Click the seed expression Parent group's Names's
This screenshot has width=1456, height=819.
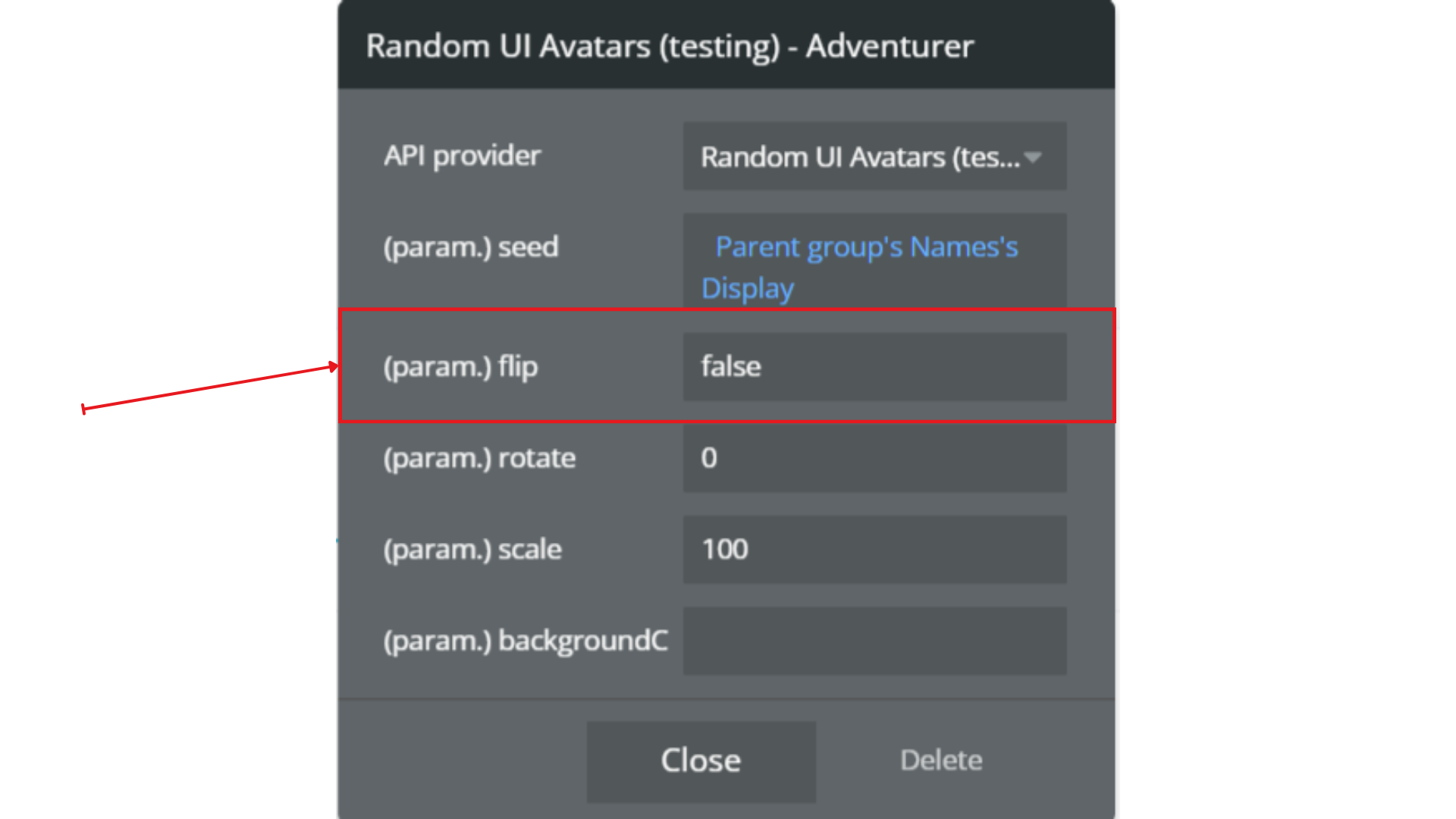pyautogui.click(x=866, y=247)
